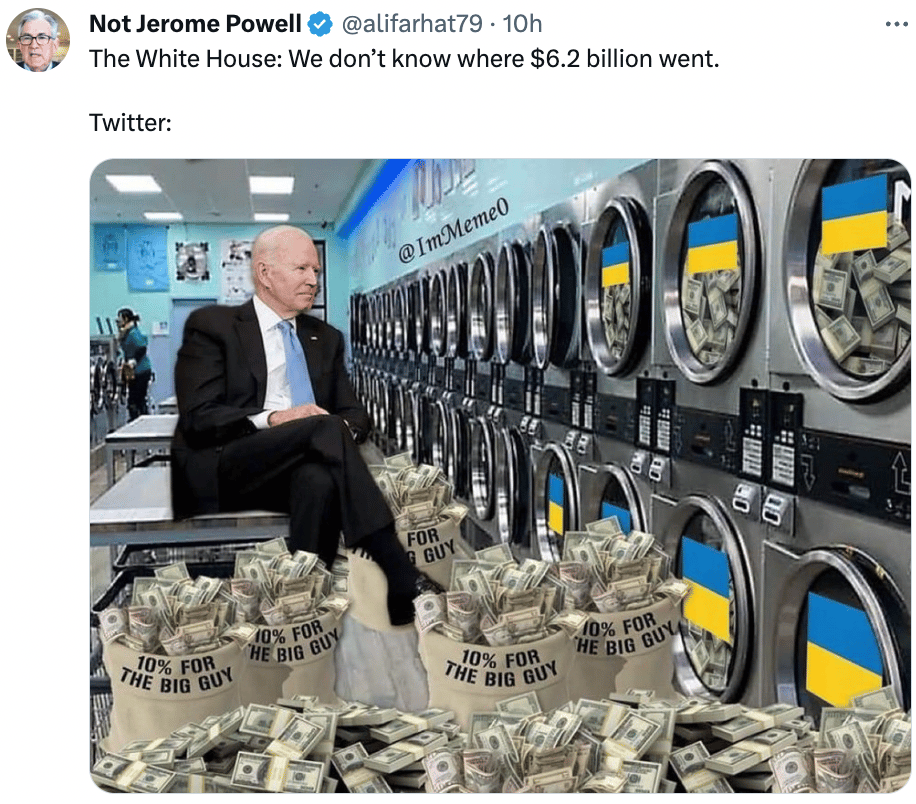Open the tweet author's profile avatar
This screenshot has width=916, height=804.
click(38, 40)
